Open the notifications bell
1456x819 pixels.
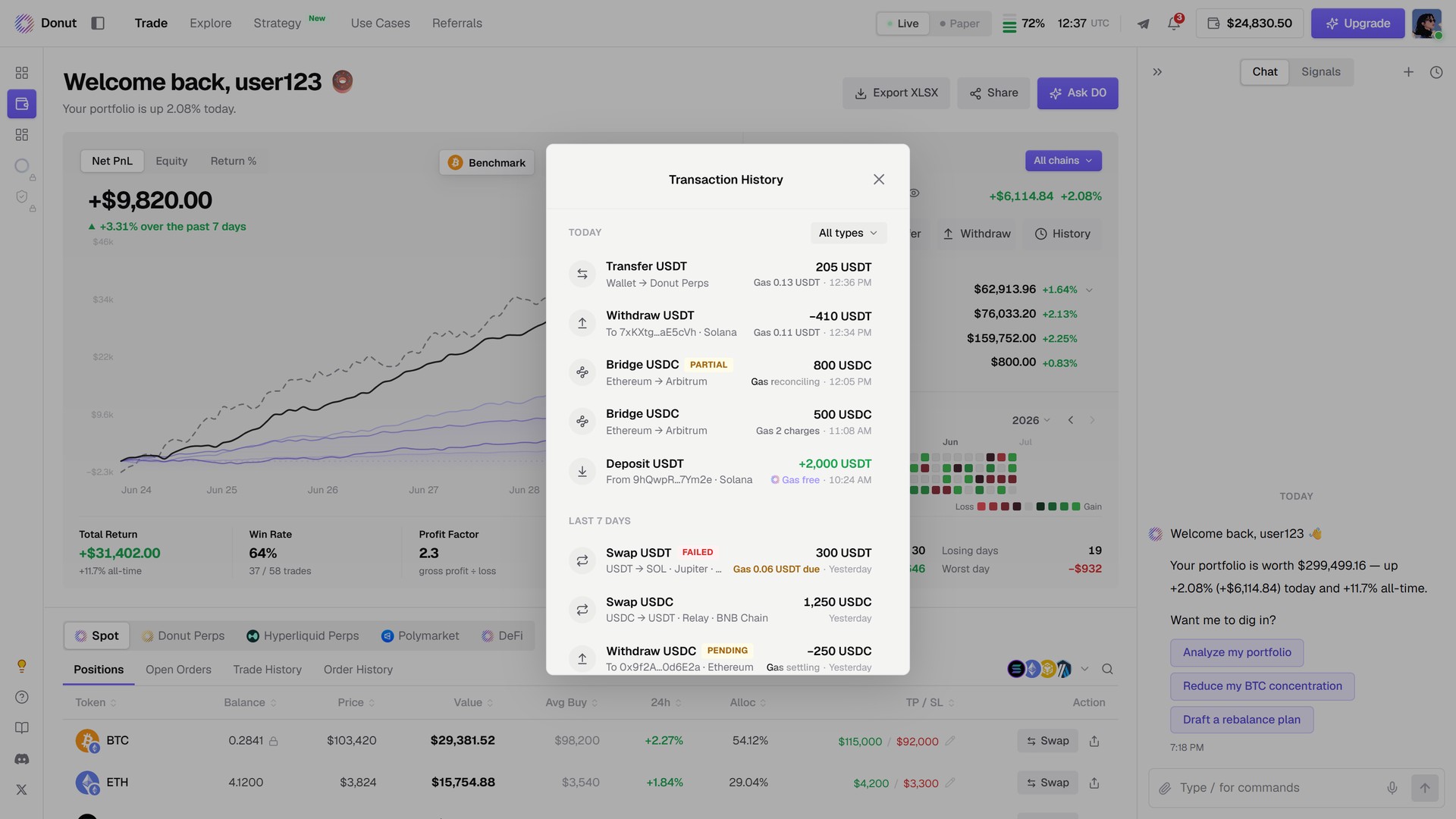click(1174, 24)
